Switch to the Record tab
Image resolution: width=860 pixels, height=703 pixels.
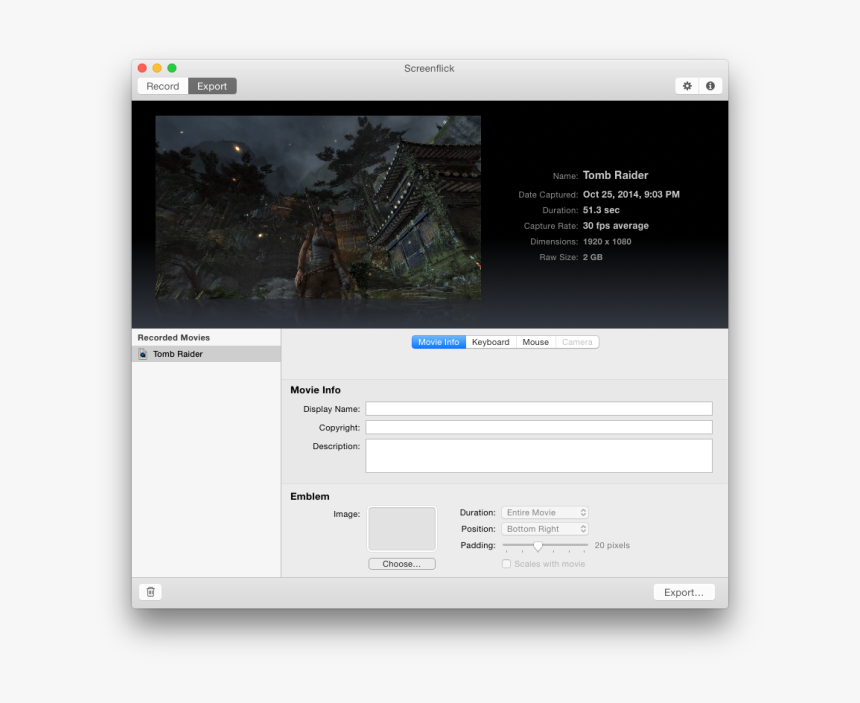(x=163, y=86)
